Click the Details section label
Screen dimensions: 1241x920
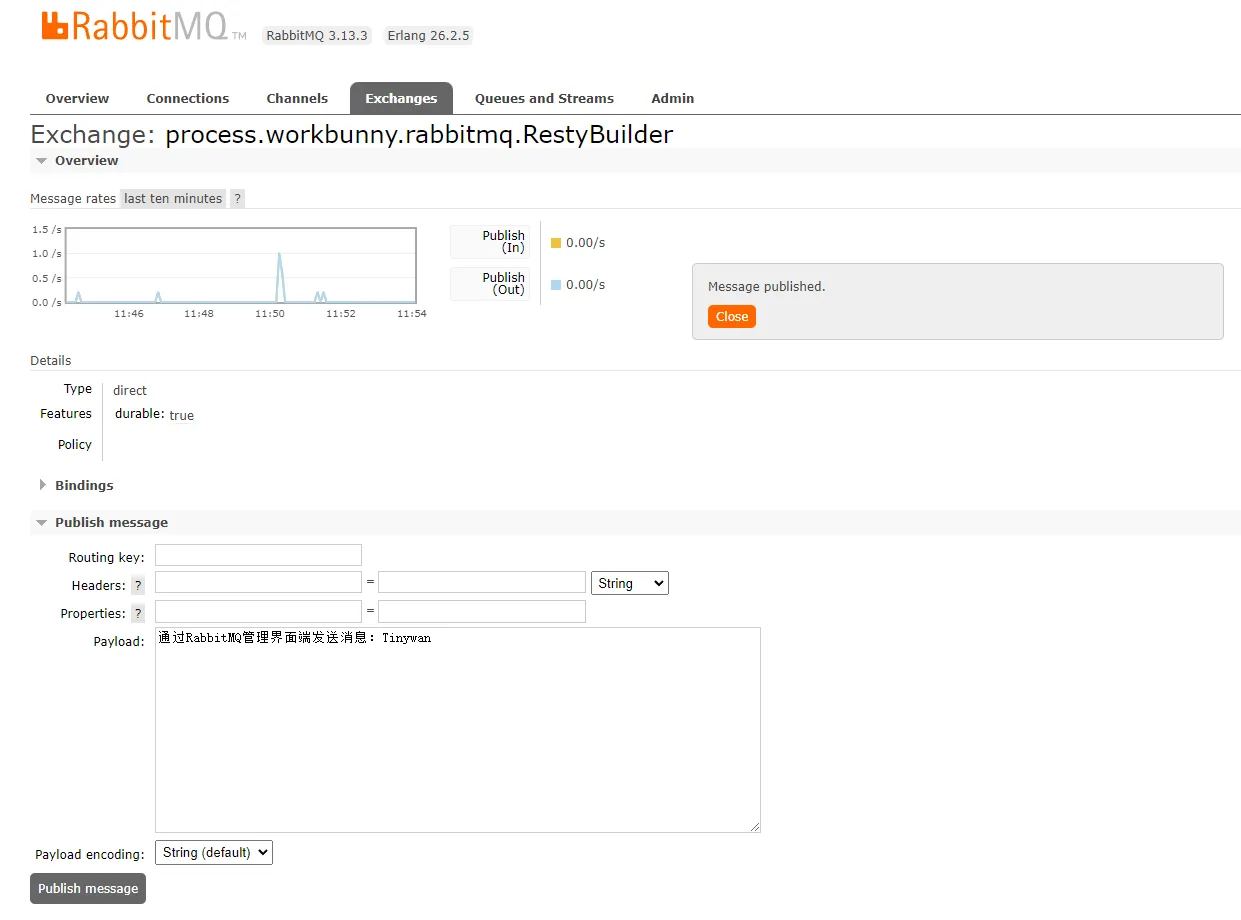coord(51,360)
